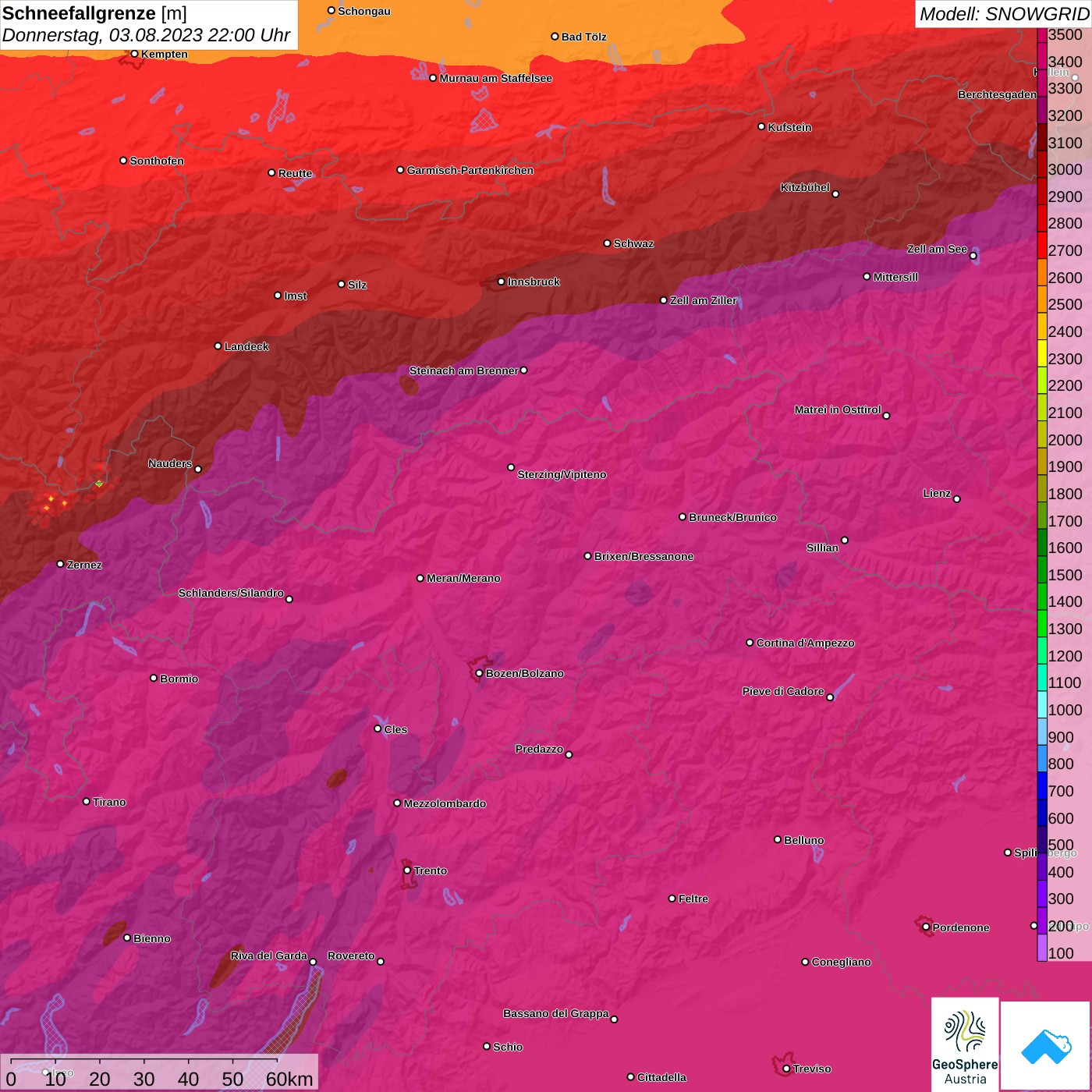Click the GeoSphere Austria logo
1092x1092 pixels.
[965, 1044]
